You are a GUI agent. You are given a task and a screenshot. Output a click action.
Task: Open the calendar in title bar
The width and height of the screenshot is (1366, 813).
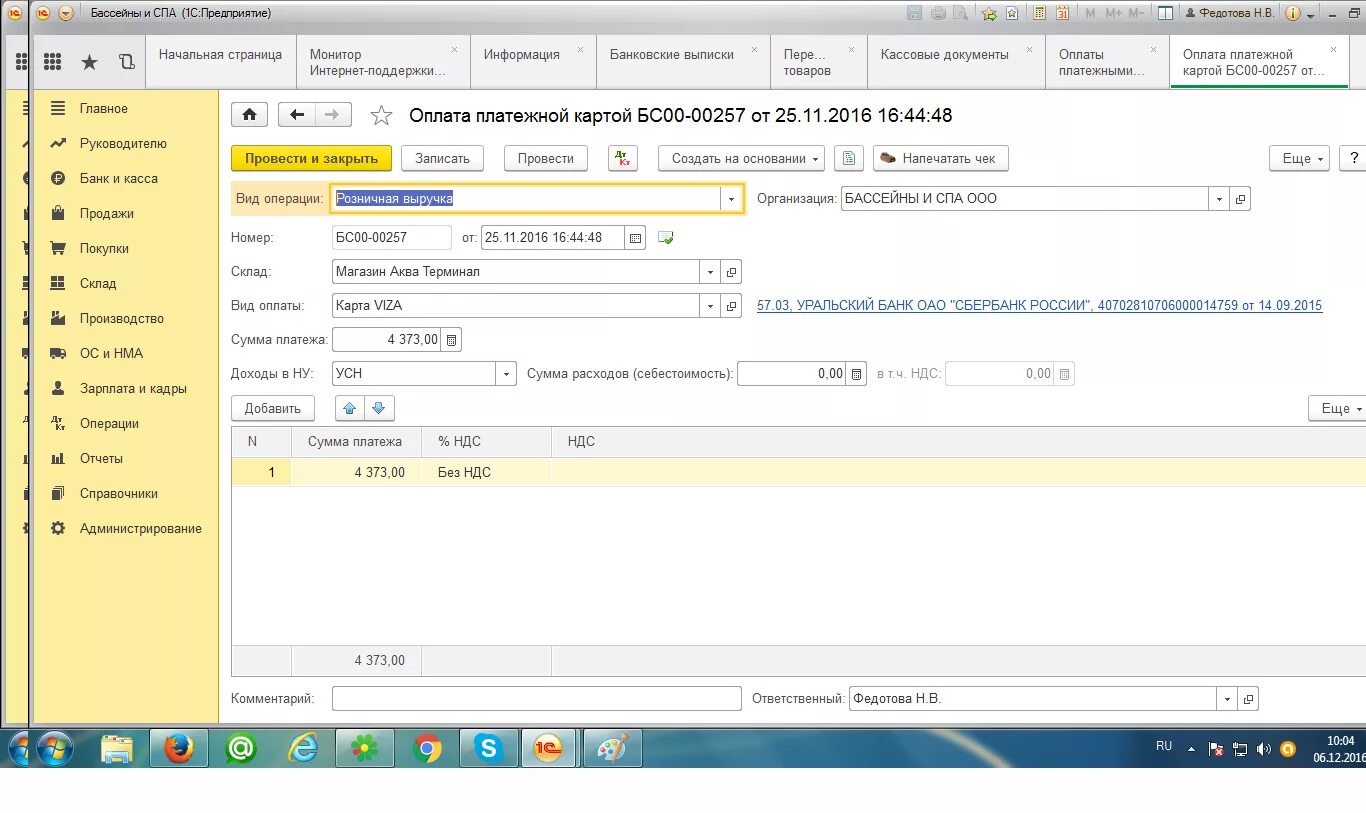(1063, 13)
